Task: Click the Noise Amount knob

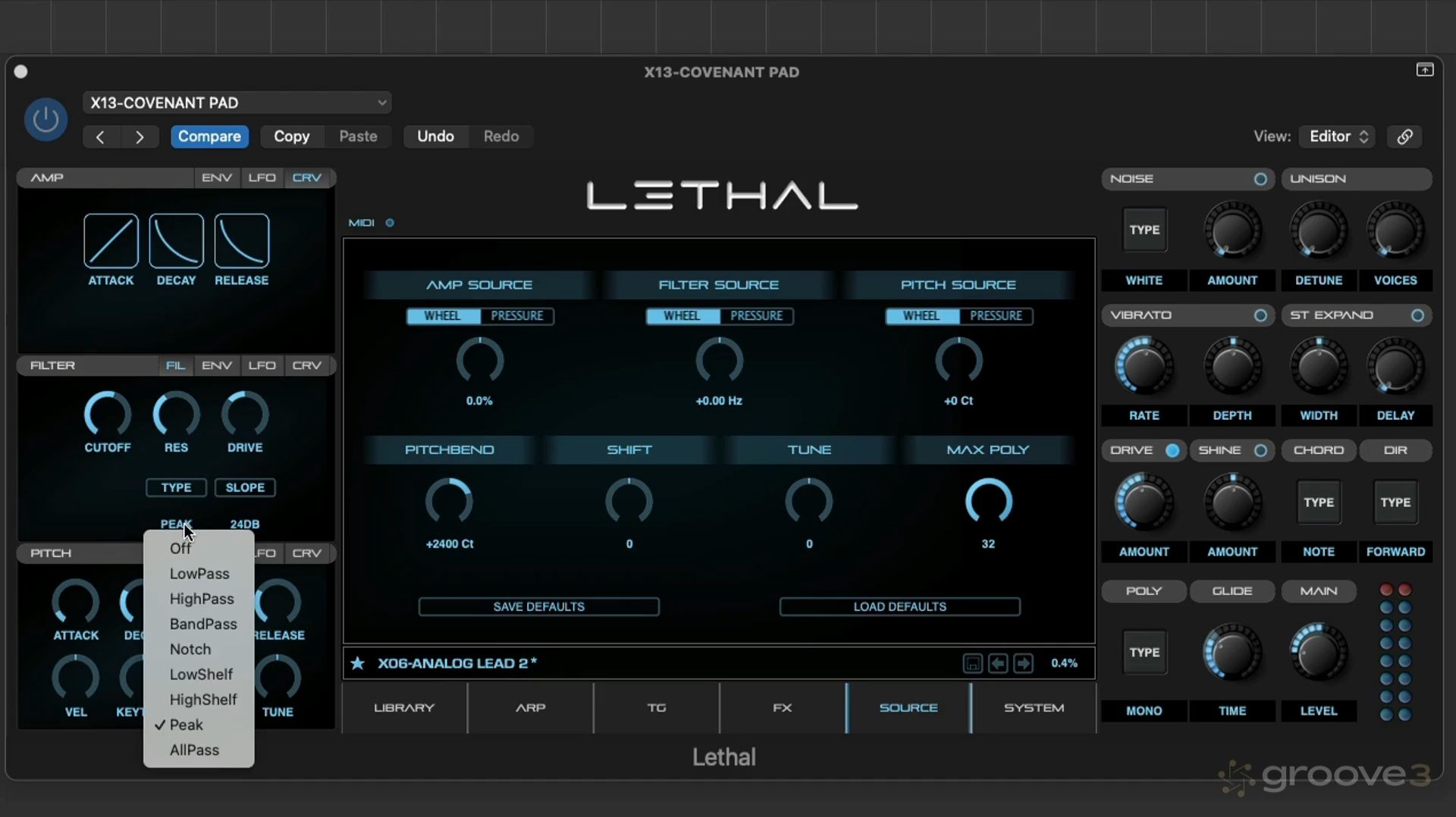Action: coord(1232,230)
